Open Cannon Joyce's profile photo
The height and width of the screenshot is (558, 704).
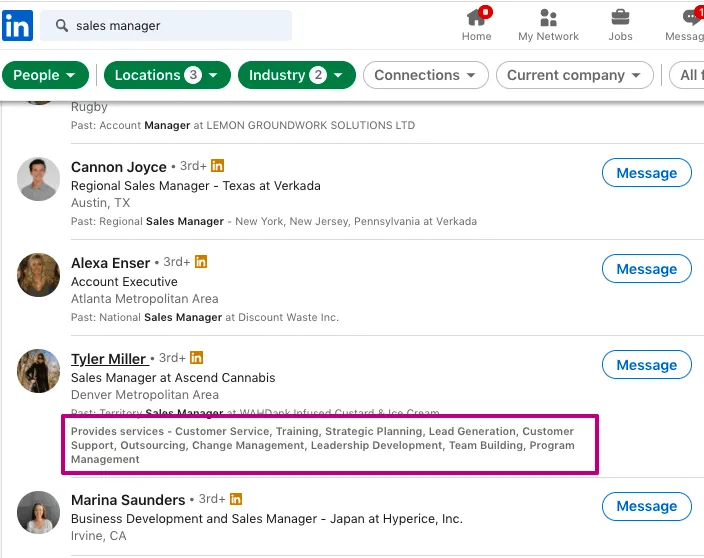38,179
